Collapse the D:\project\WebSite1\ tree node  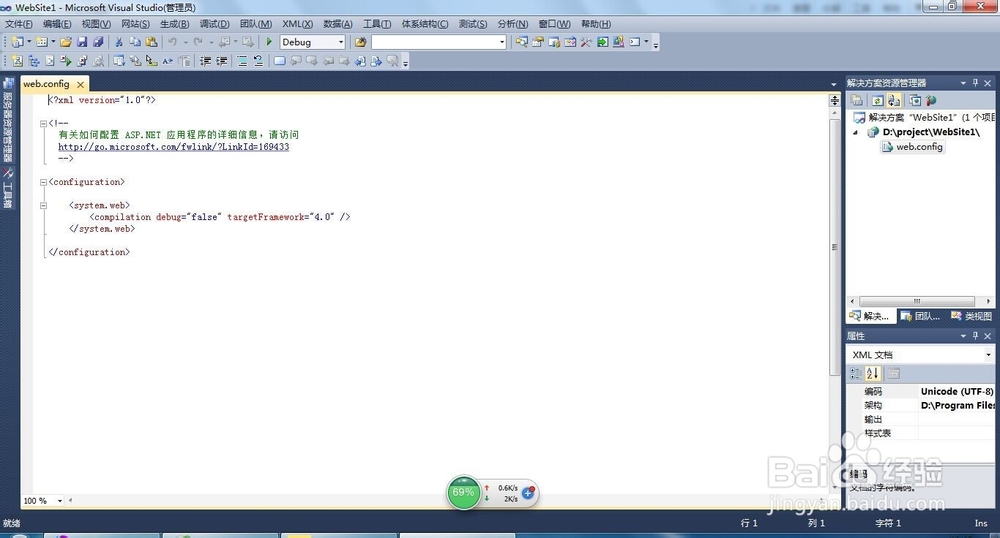click(x=856, y=133)
